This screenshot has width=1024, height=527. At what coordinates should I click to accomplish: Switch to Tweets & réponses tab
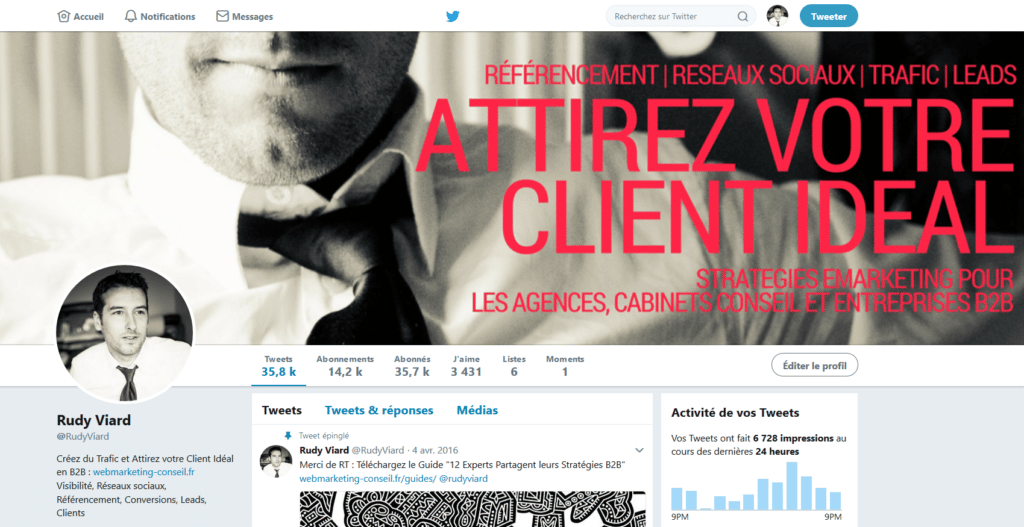pyautogui.click(x=379, y=410)
